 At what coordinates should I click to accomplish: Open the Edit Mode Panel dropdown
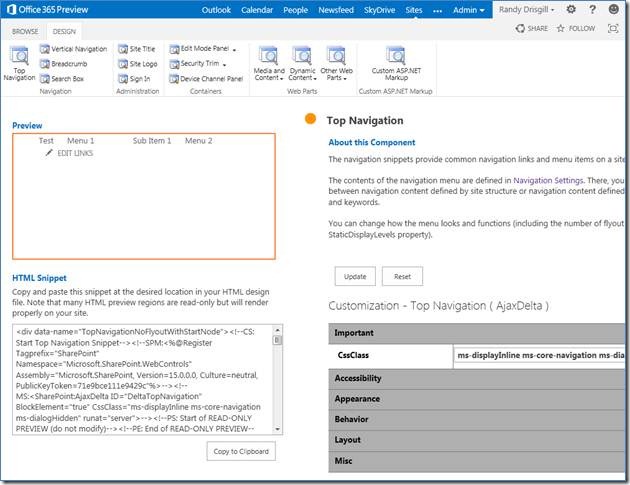point(203,49)
